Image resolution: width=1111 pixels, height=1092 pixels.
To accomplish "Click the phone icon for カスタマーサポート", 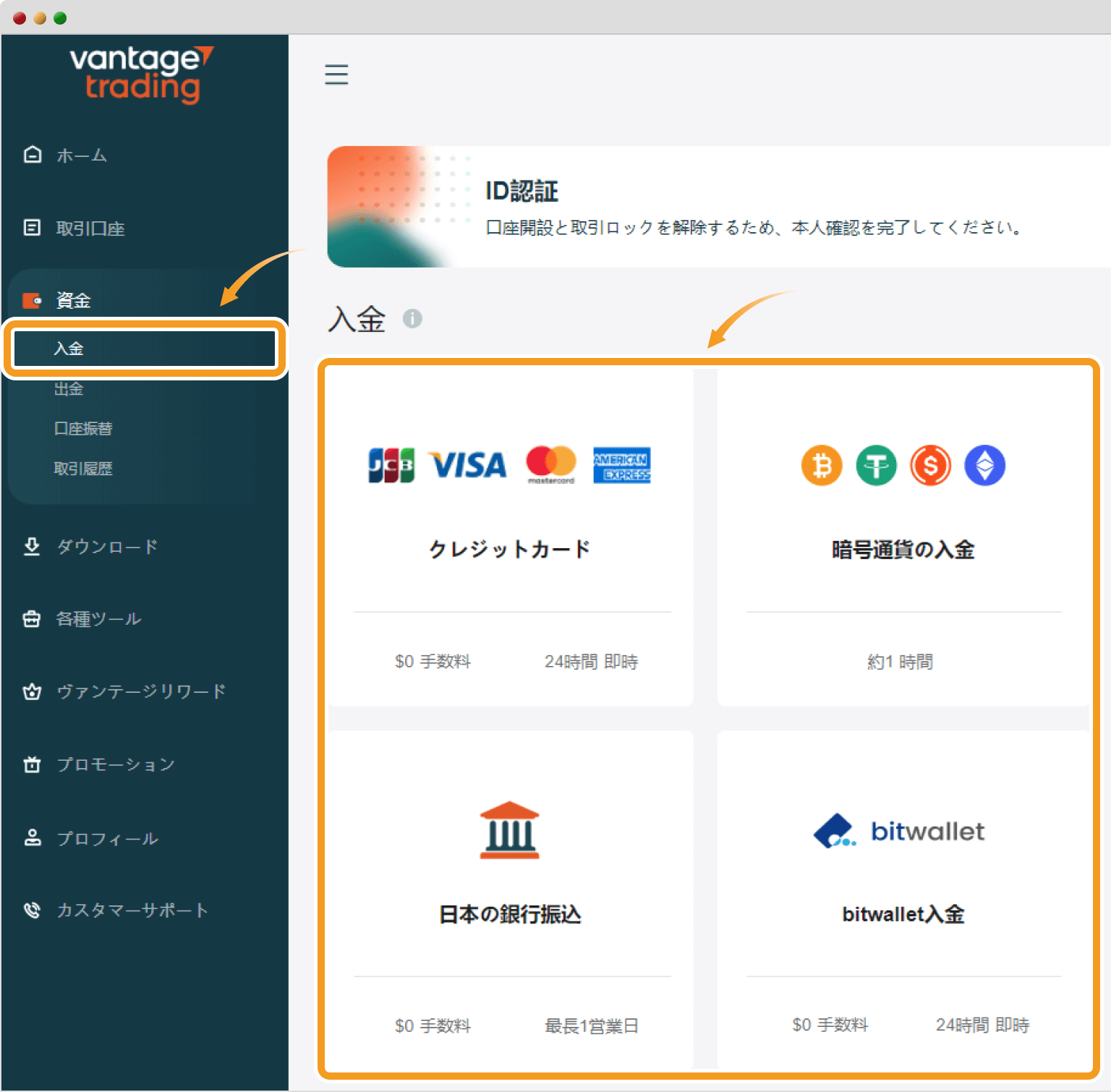I will pyautogui.click(x=32, y=910).
